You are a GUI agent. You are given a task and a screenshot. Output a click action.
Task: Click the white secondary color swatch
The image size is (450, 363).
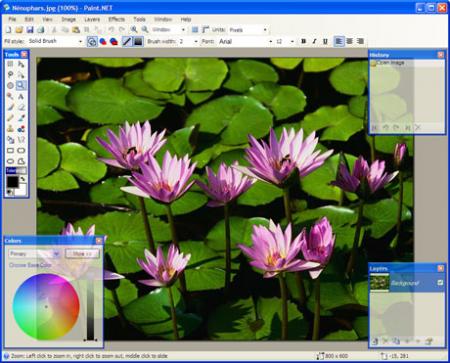pyautogui.click(x=22, y=190)
